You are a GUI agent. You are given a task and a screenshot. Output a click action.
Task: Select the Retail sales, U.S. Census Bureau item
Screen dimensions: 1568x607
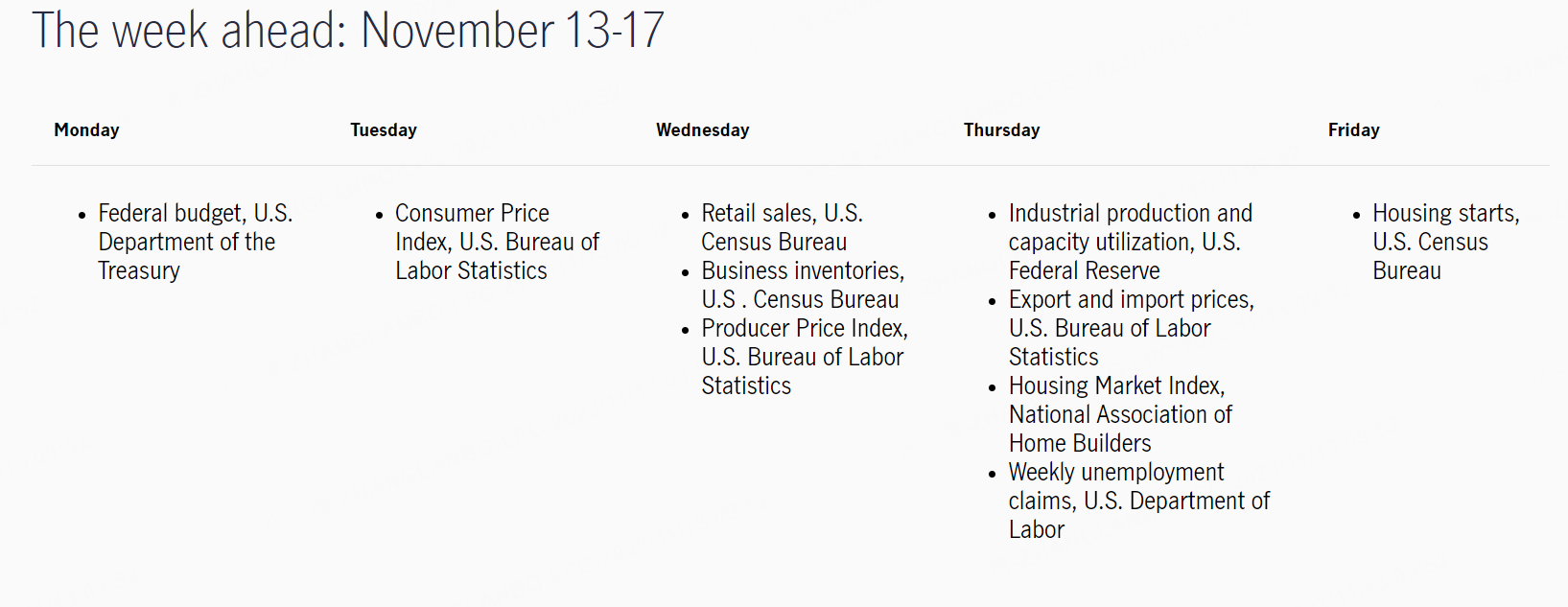coord(782,227)
